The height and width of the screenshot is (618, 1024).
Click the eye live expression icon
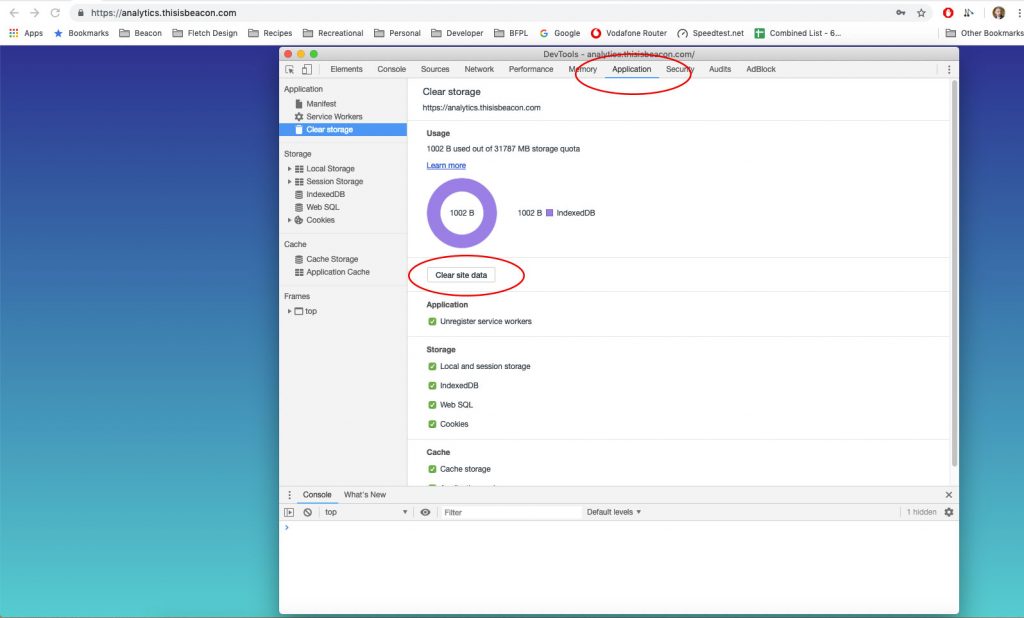[x=425, y=512]
